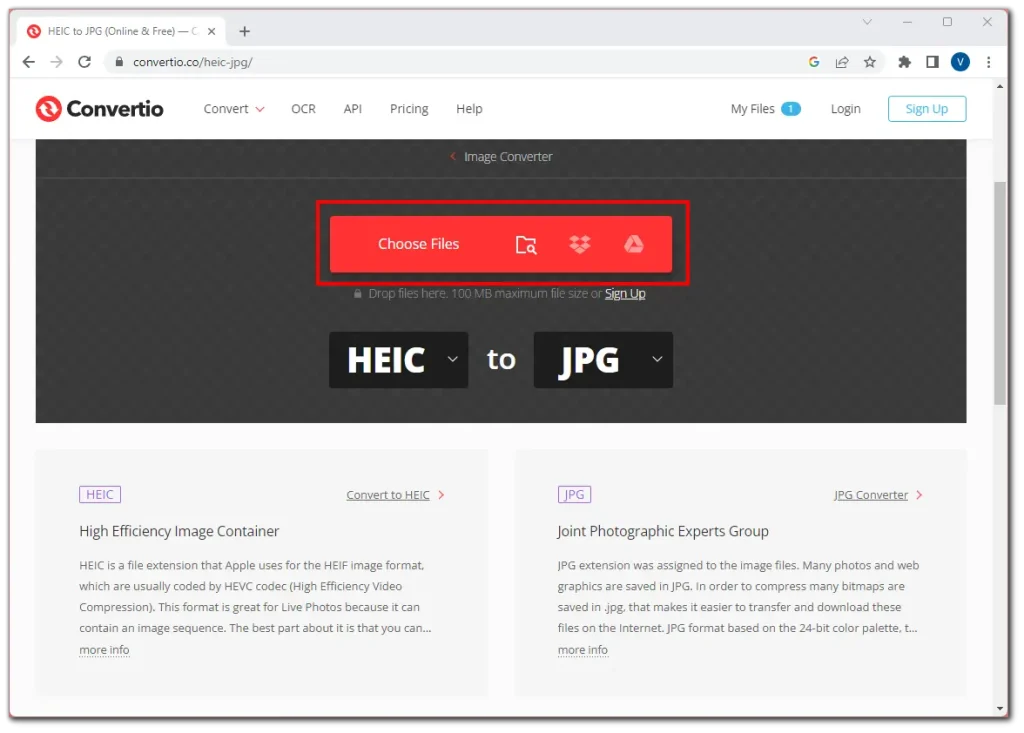Go back to Image Converter
This screenshot has height=733, width=1024.
click(x=502, y=157)
